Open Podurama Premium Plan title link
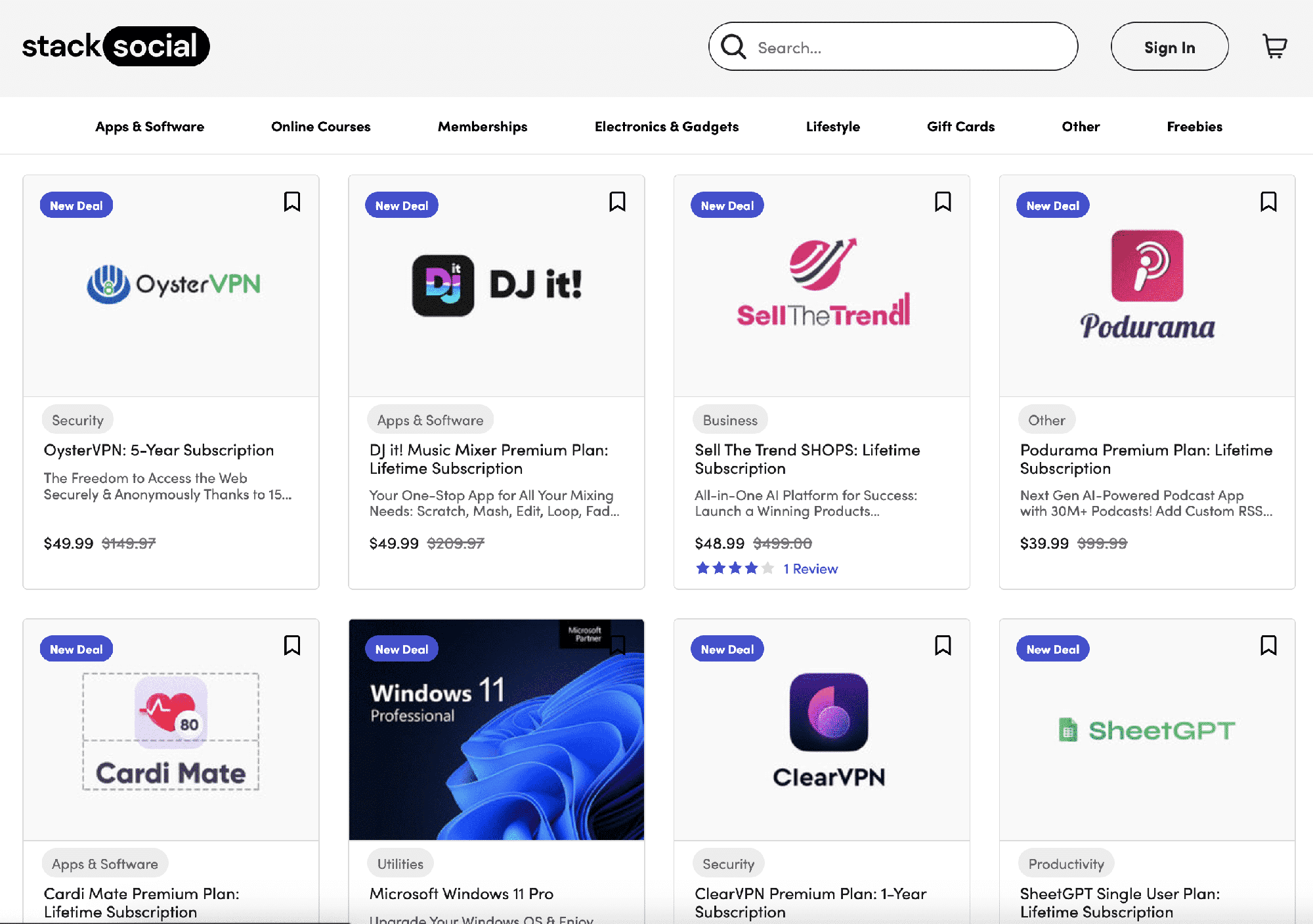This screenshot has height=924, width=1313. 1146,459
